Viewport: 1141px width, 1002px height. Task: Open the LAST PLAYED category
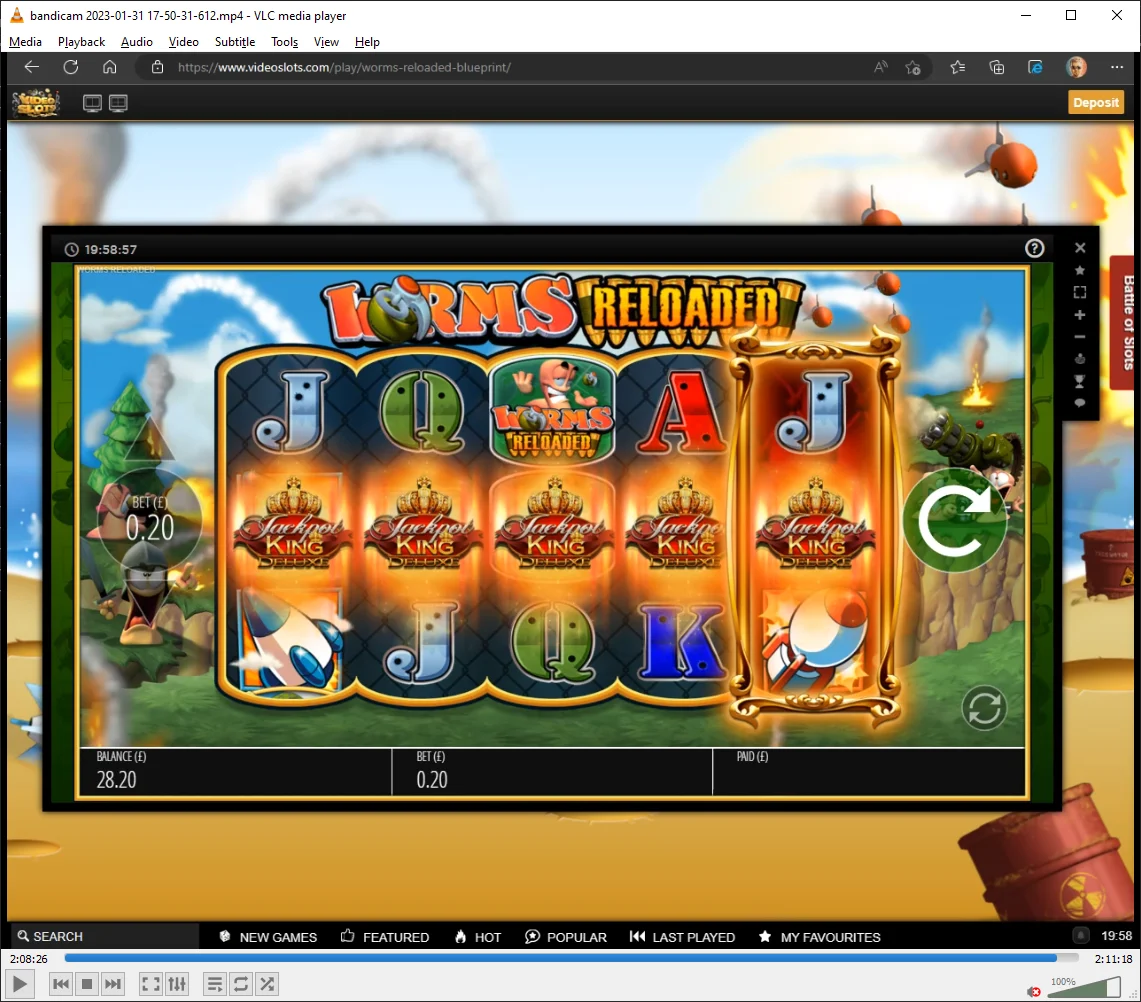(683, 937)
